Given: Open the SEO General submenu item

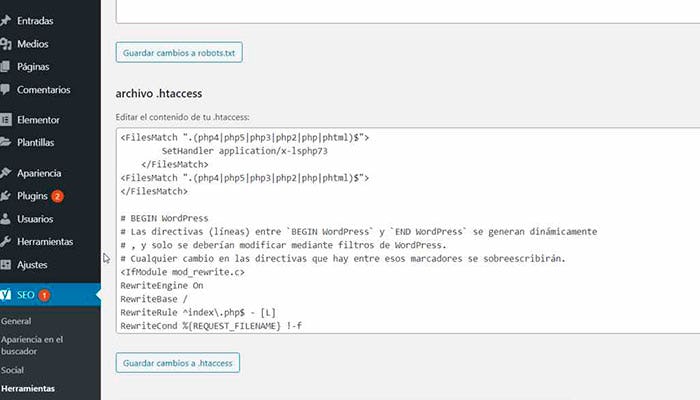Looking at the screenshot, I should point(16,322).
